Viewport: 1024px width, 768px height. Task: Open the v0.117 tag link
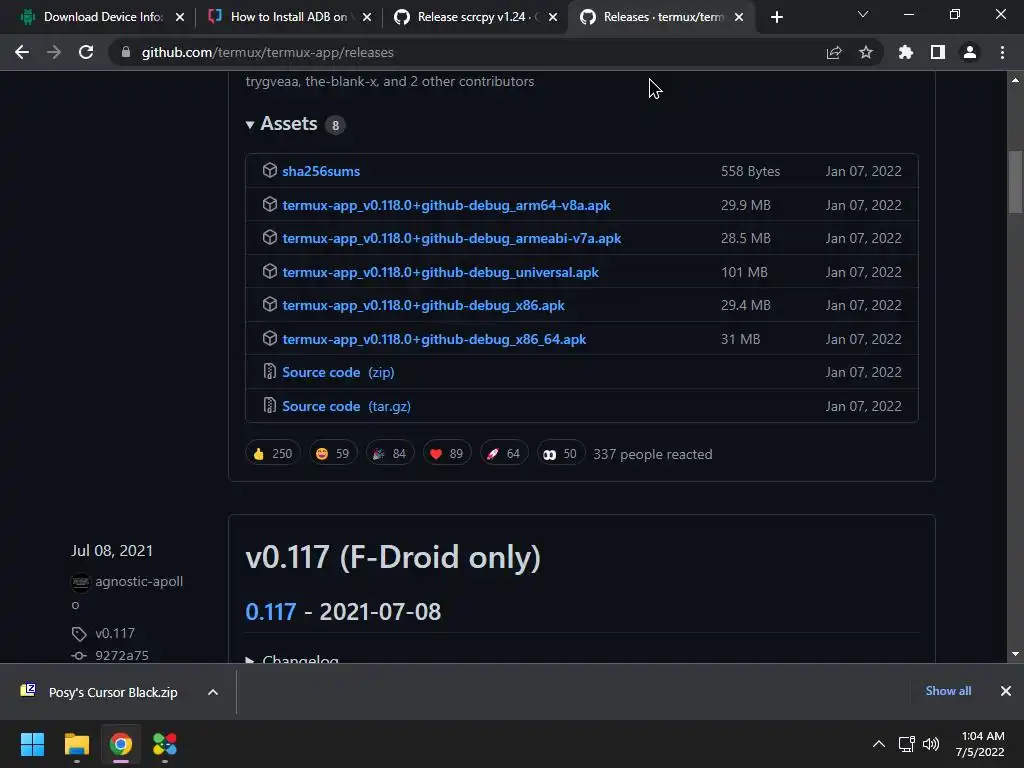click(x=115, y=633)
